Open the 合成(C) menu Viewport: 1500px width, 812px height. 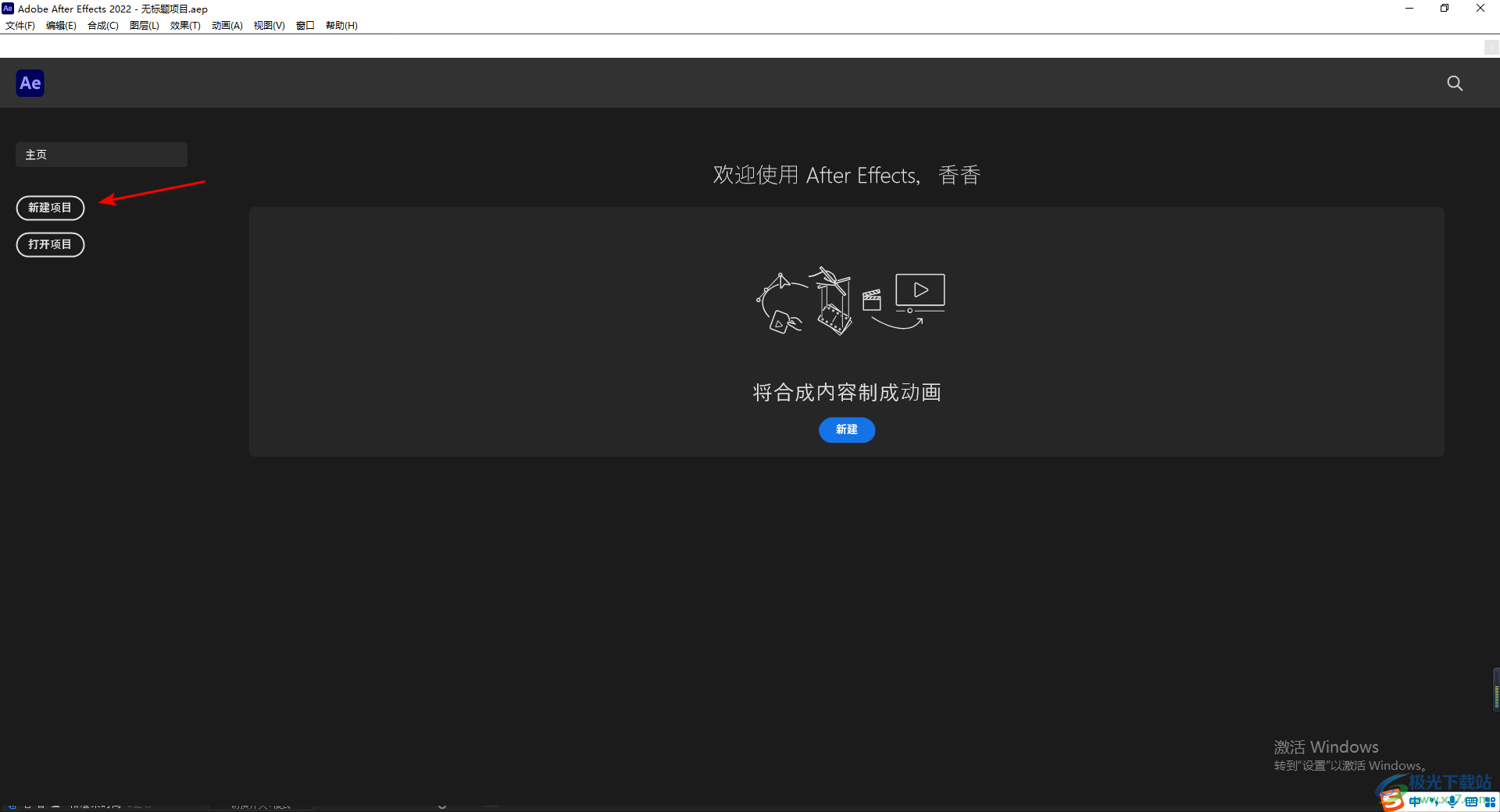[103, 26]
